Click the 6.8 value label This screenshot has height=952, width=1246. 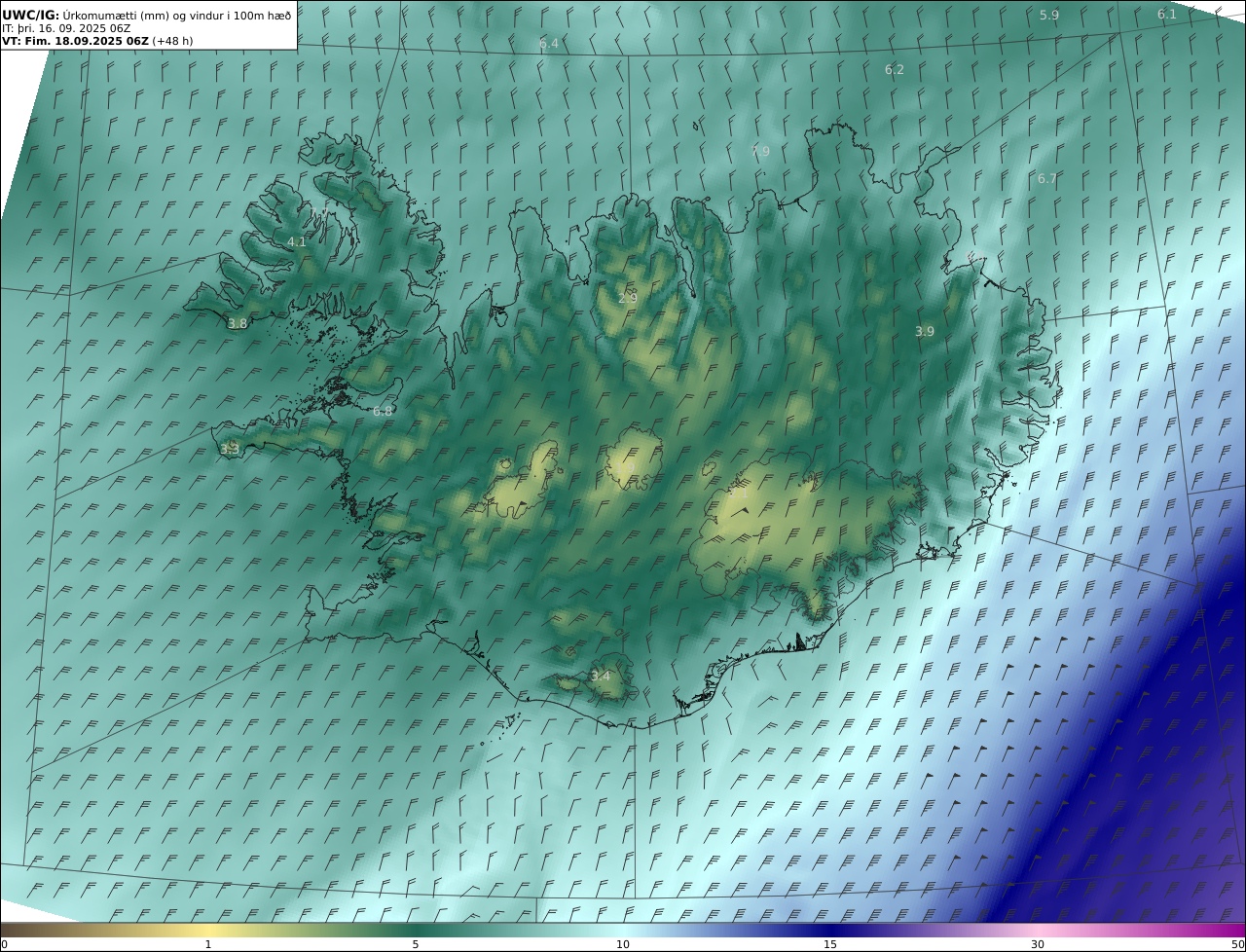tap(384, 412)
